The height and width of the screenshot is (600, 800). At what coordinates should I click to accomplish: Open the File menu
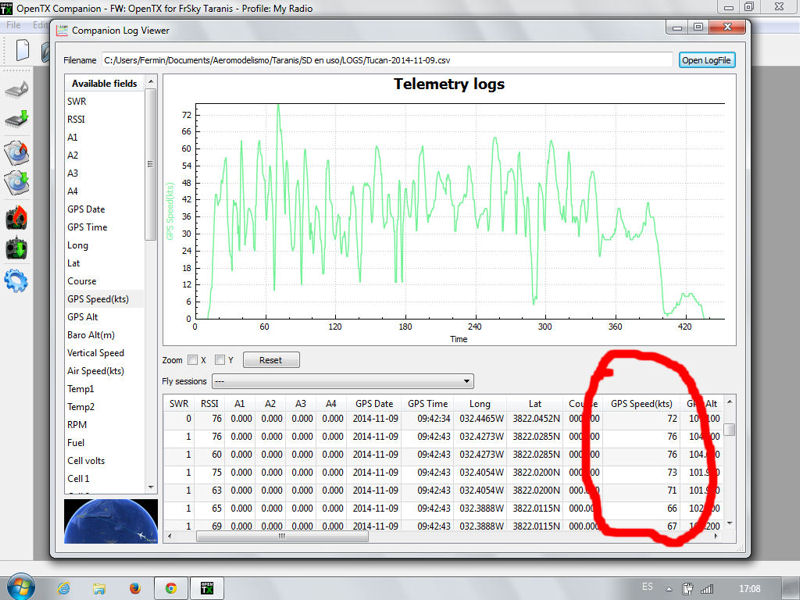(14, 24)
